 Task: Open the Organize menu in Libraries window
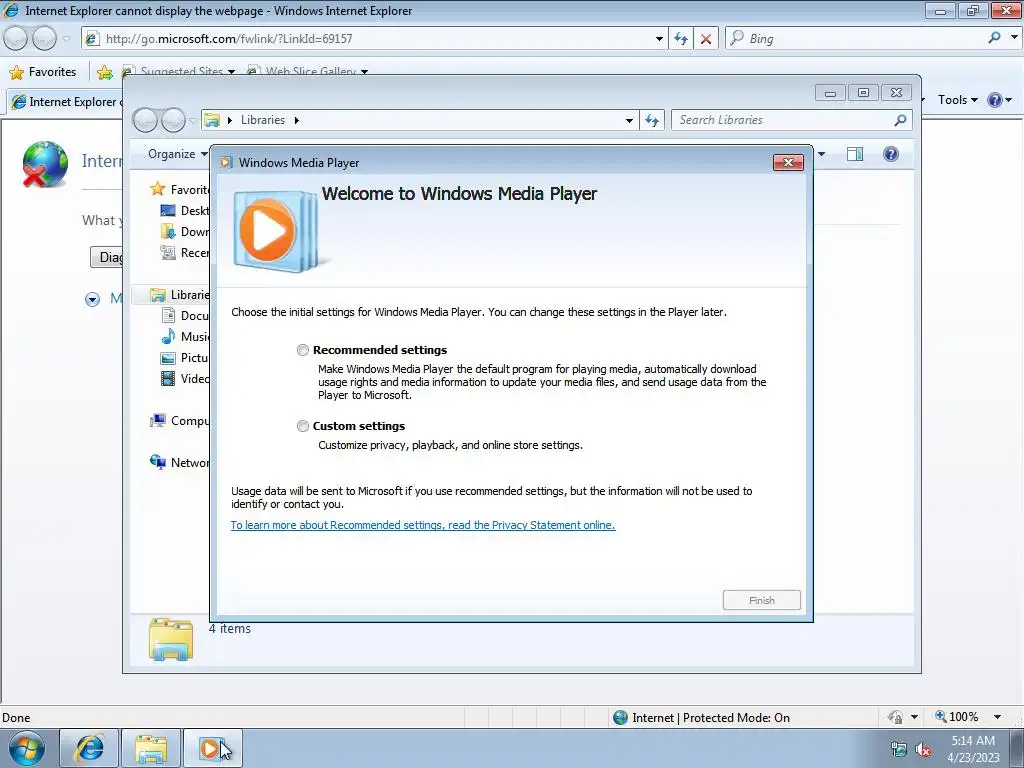(x=178, y=154)
